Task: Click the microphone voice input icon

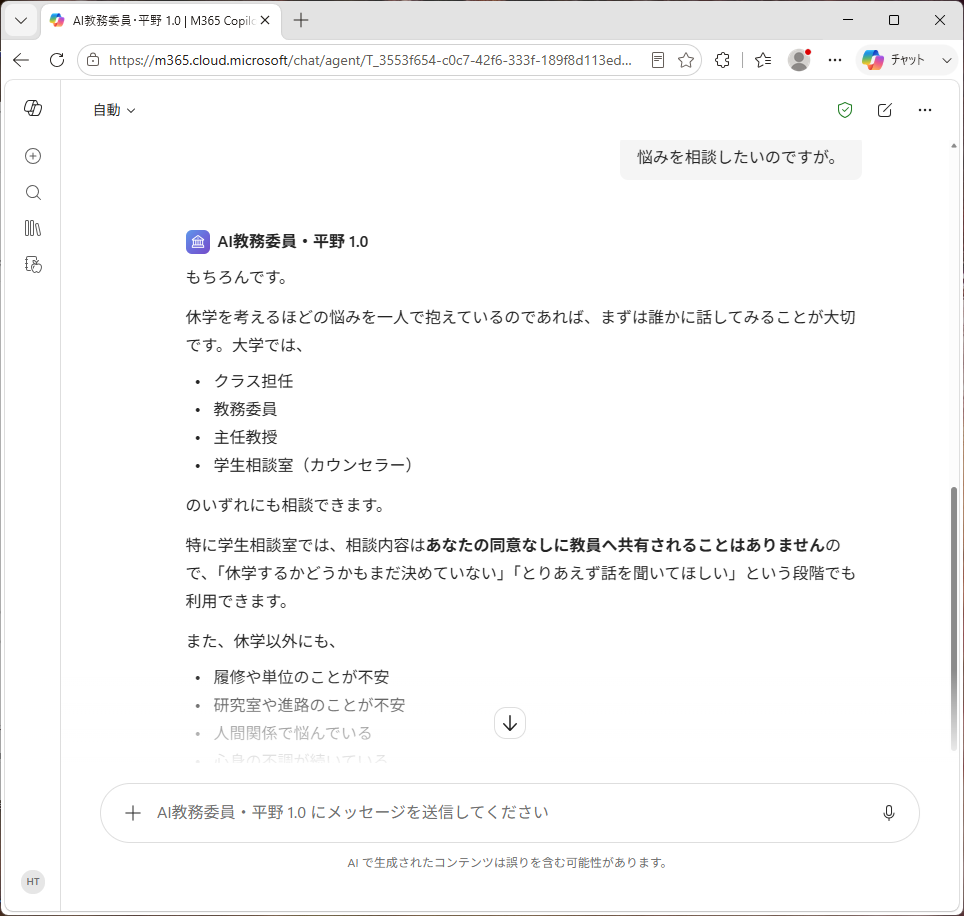Action: coord(889,813)
